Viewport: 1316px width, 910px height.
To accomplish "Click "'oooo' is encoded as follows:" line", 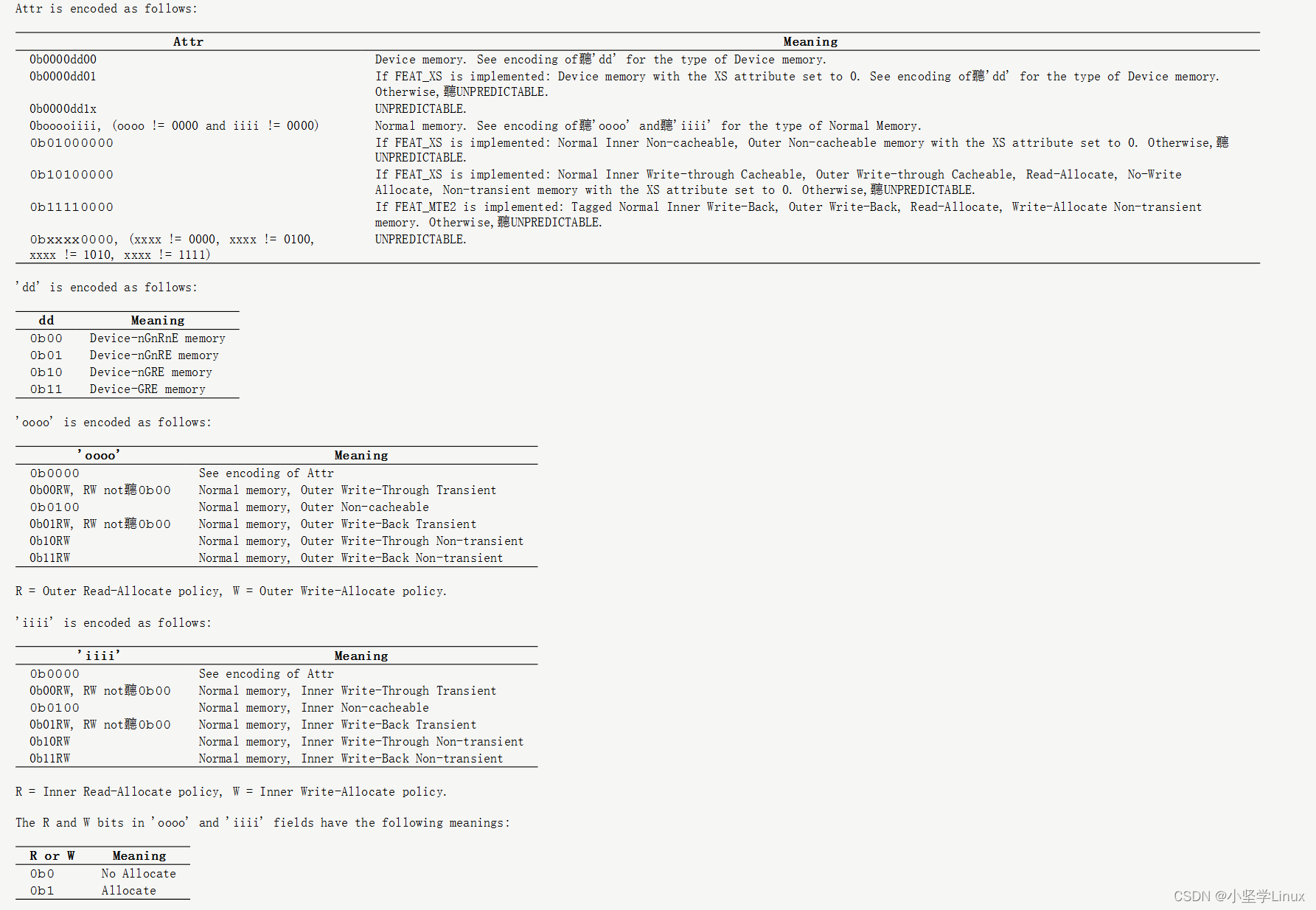I will [x=114, y=423].
